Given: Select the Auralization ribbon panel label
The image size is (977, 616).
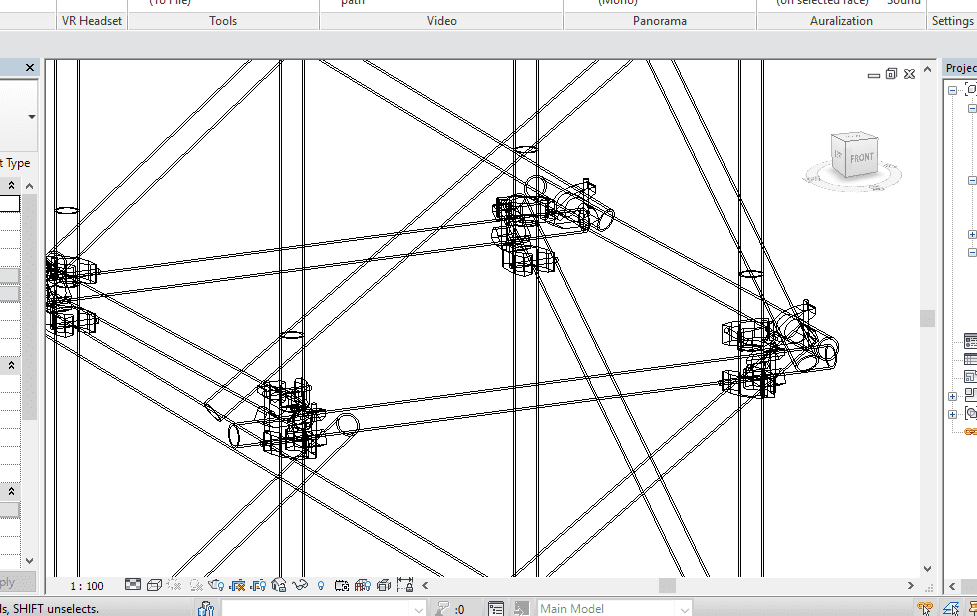Looking at the screenshot, I should 841,21.
